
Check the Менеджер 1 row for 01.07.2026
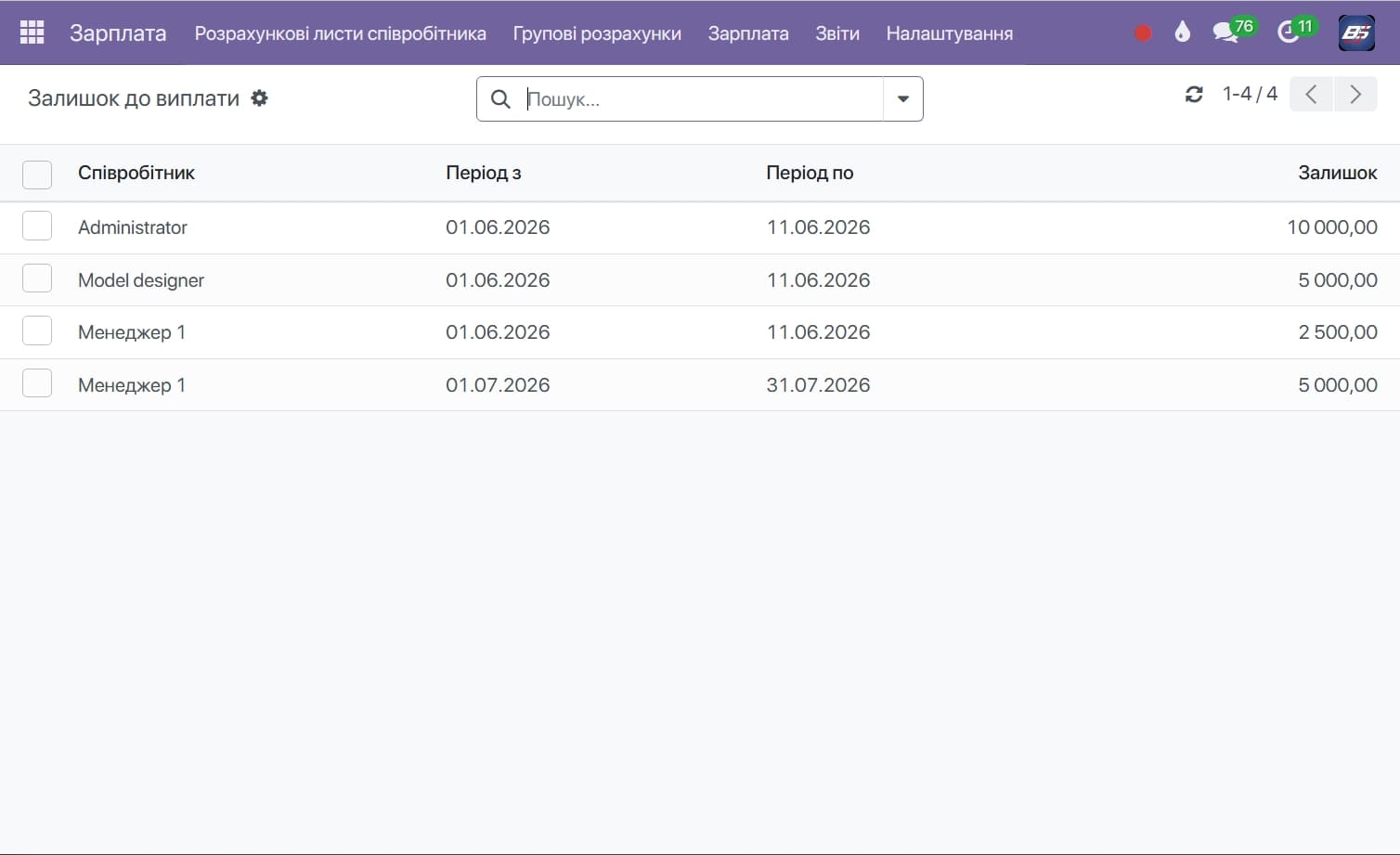coord(37,383)
